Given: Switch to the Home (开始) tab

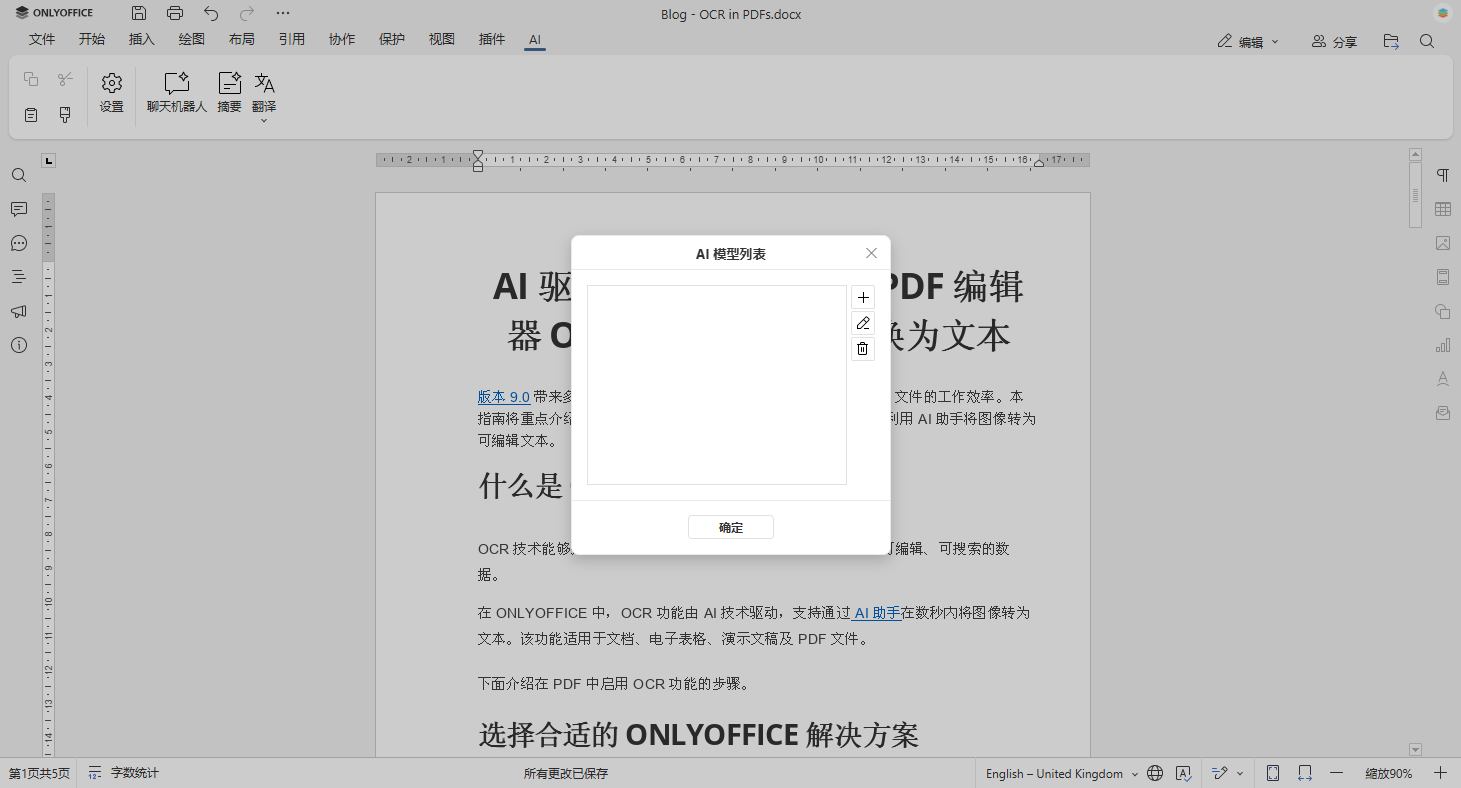Looking at the screenshot, I should coord(92,39).
